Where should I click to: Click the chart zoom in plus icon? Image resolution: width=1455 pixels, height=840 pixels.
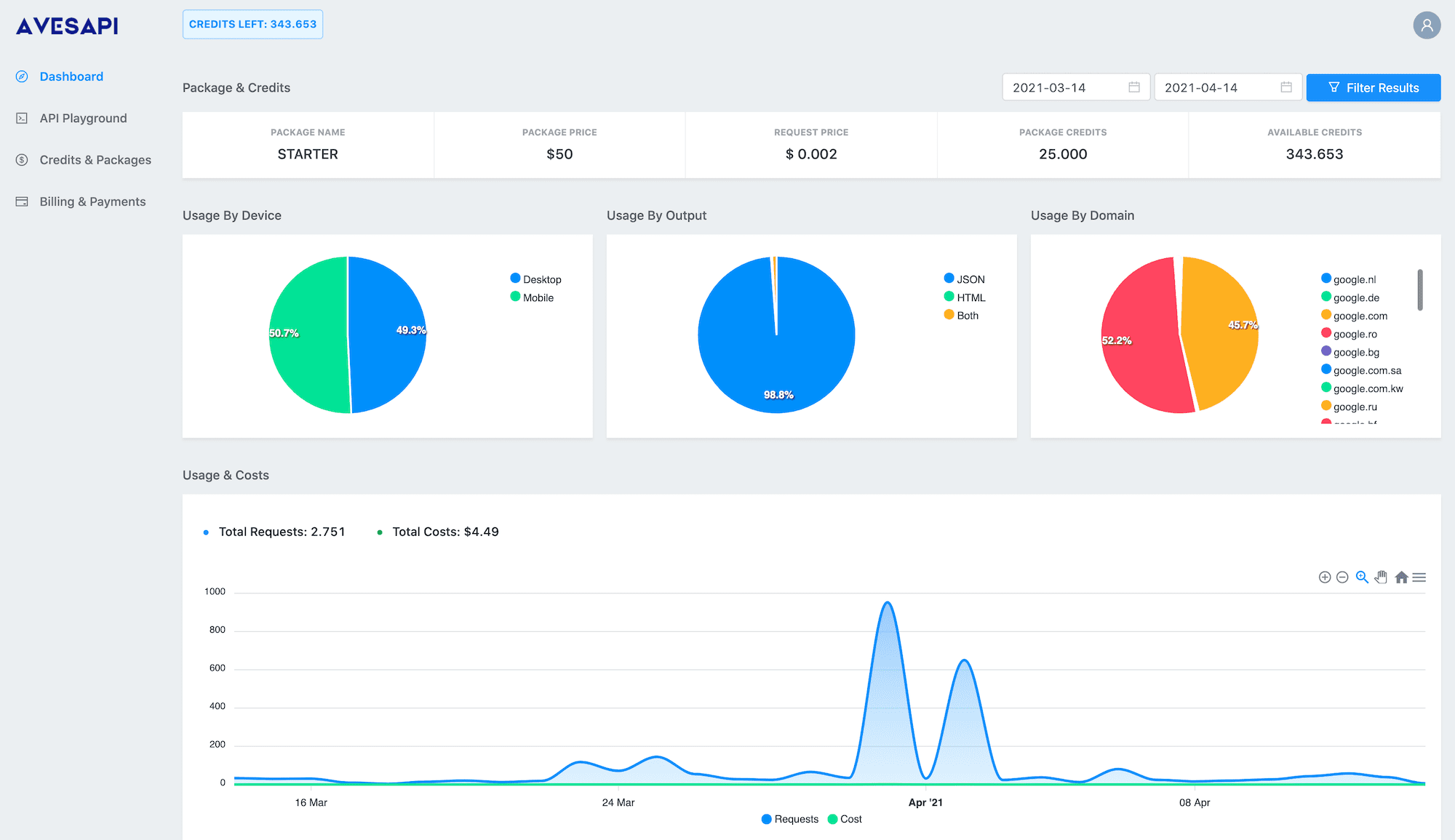tap(1324, 577)
